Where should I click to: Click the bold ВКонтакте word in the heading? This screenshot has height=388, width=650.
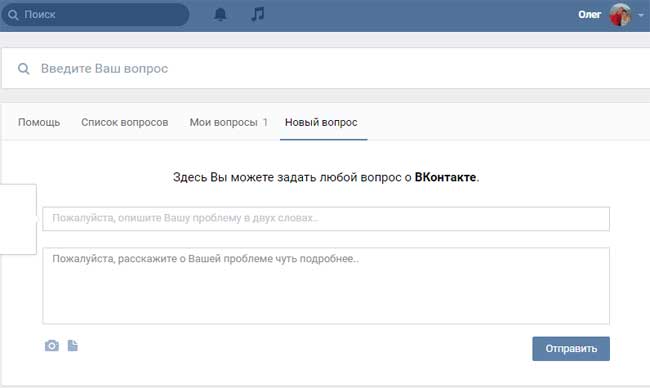coord(445,177)
